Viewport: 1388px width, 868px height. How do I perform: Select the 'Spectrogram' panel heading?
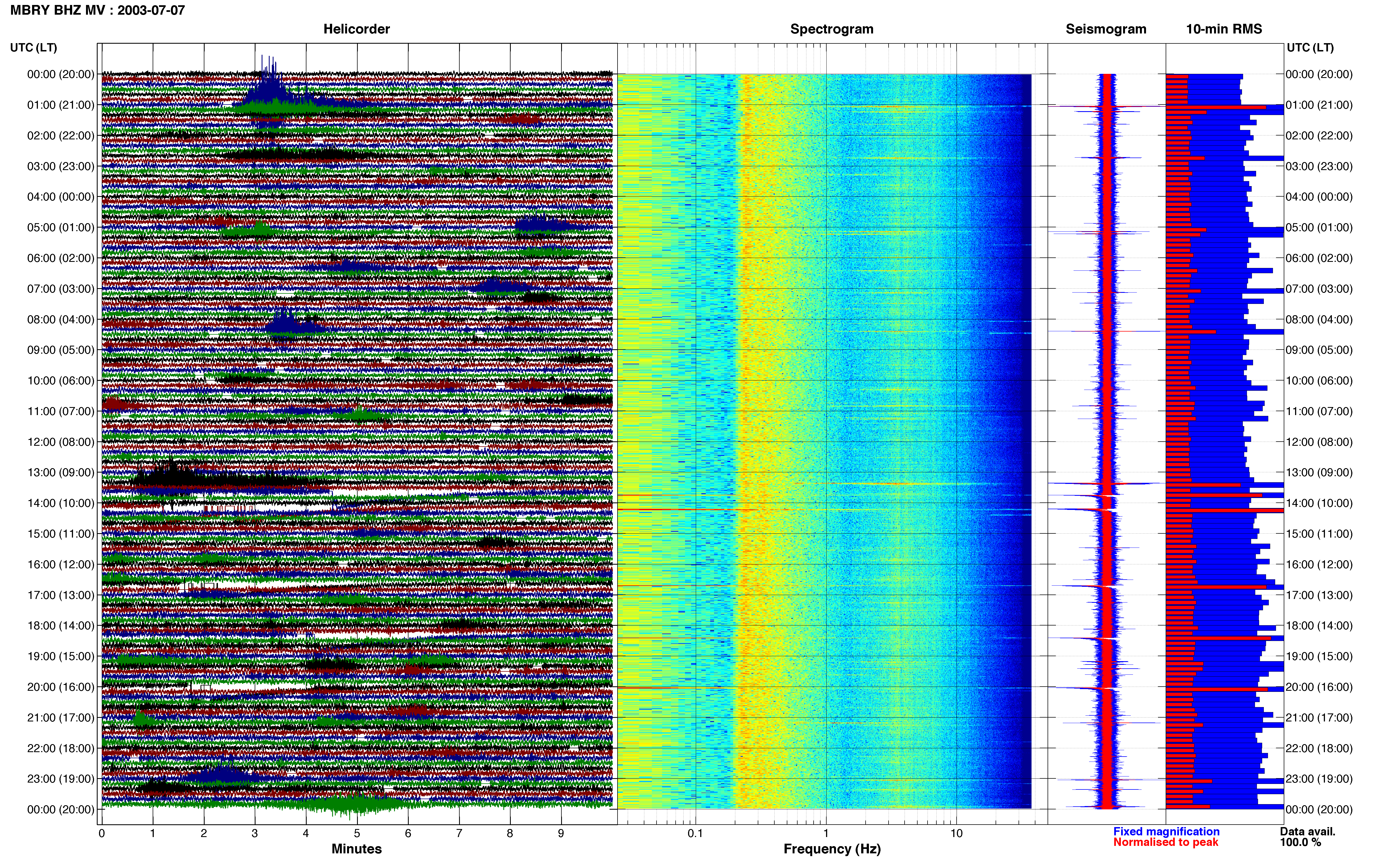point(832,29)
